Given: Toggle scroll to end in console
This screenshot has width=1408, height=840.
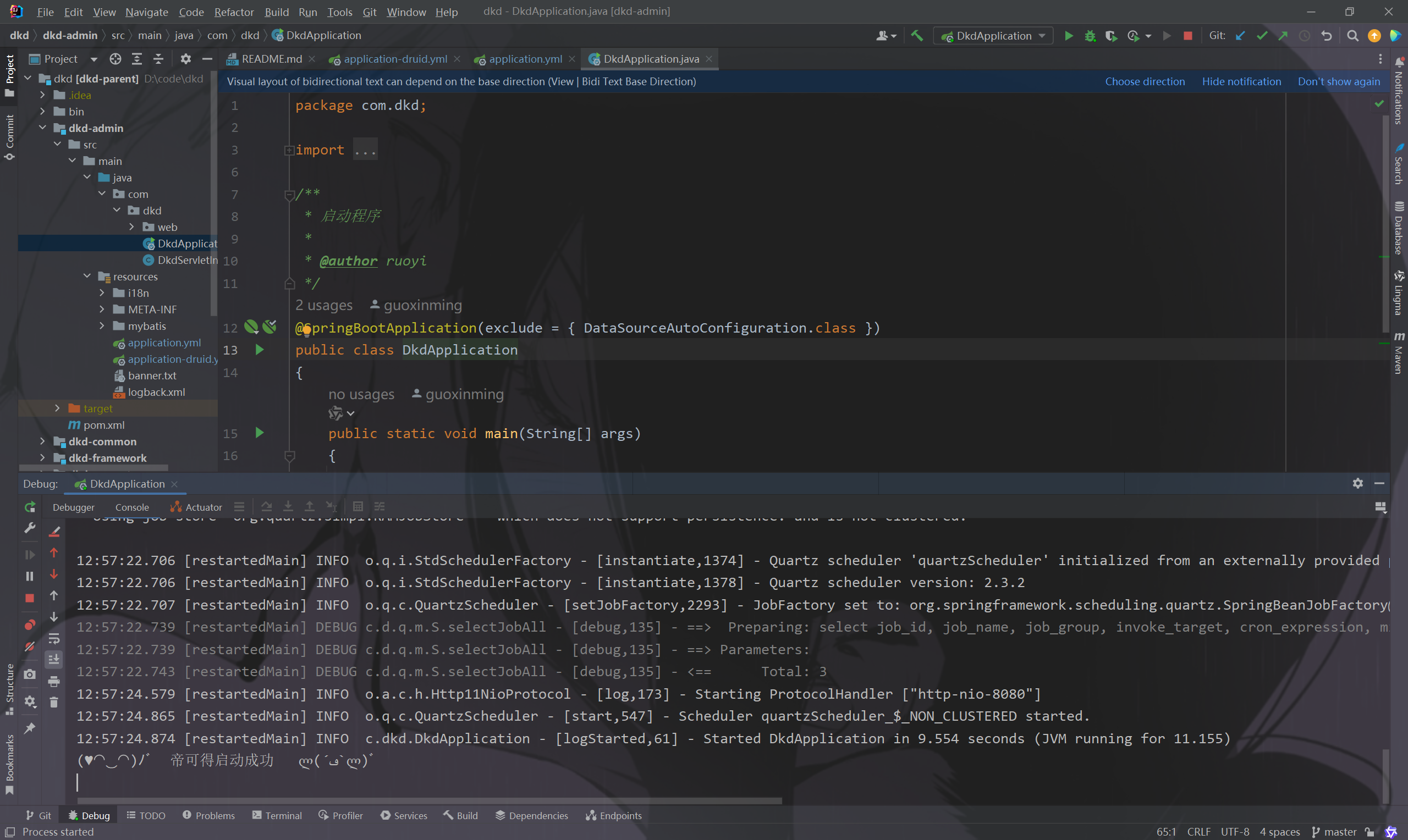Looking at the screenshot, I should [54, 660].
